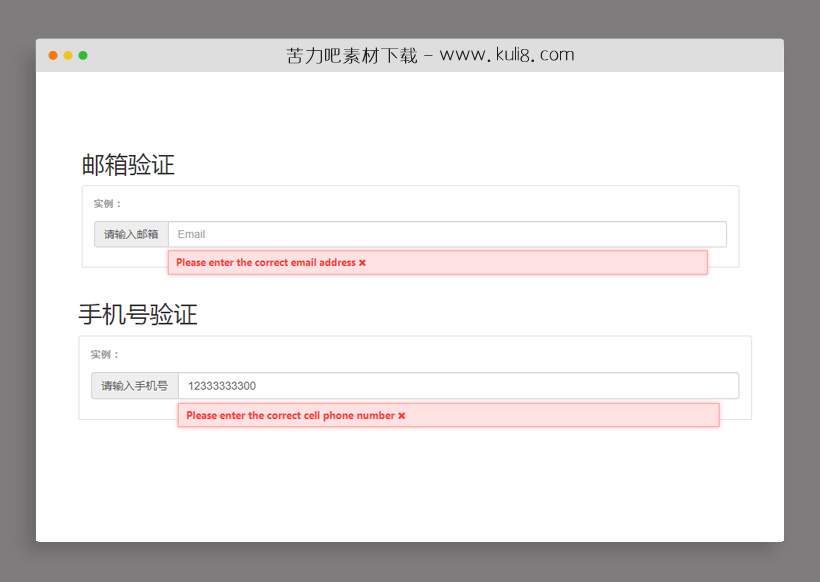
Task: Click the 苦力吧素材下载 title text
Action: [x=352, y=55]
